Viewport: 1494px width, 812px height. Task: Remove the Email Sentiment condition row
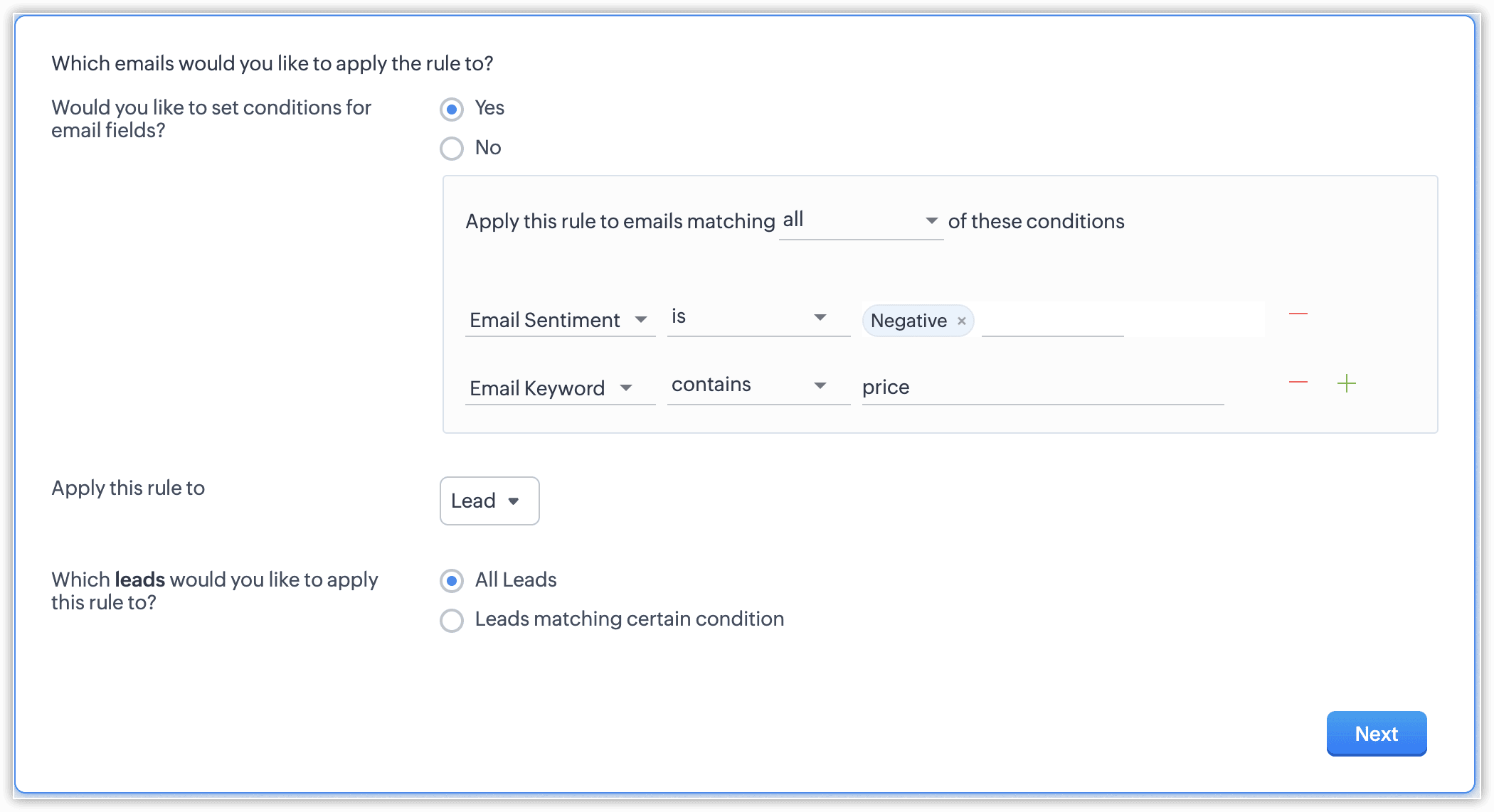coord(1298,314)
